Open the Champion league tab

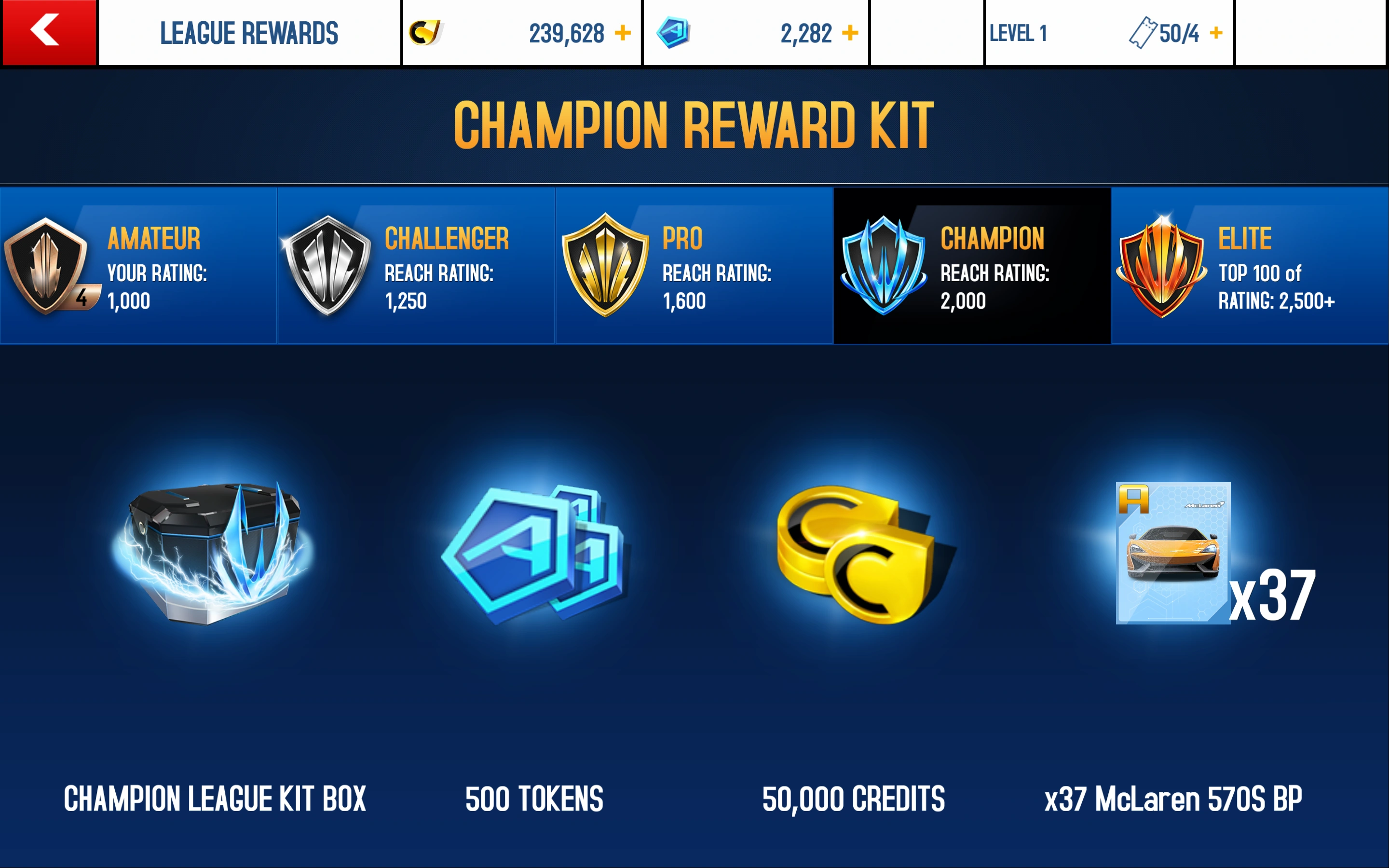(972, 266)
